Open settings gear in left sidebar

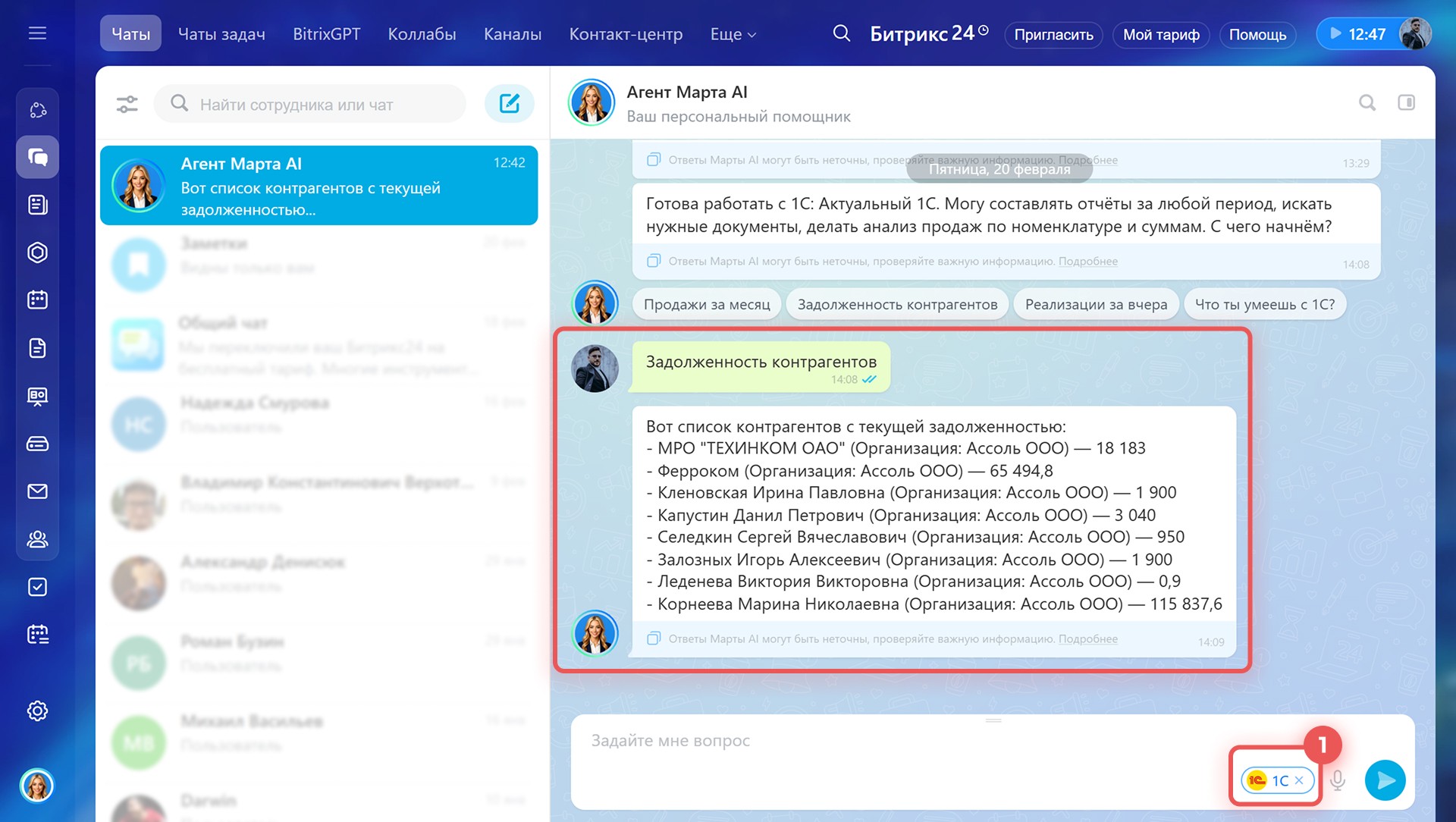(37, 711)
